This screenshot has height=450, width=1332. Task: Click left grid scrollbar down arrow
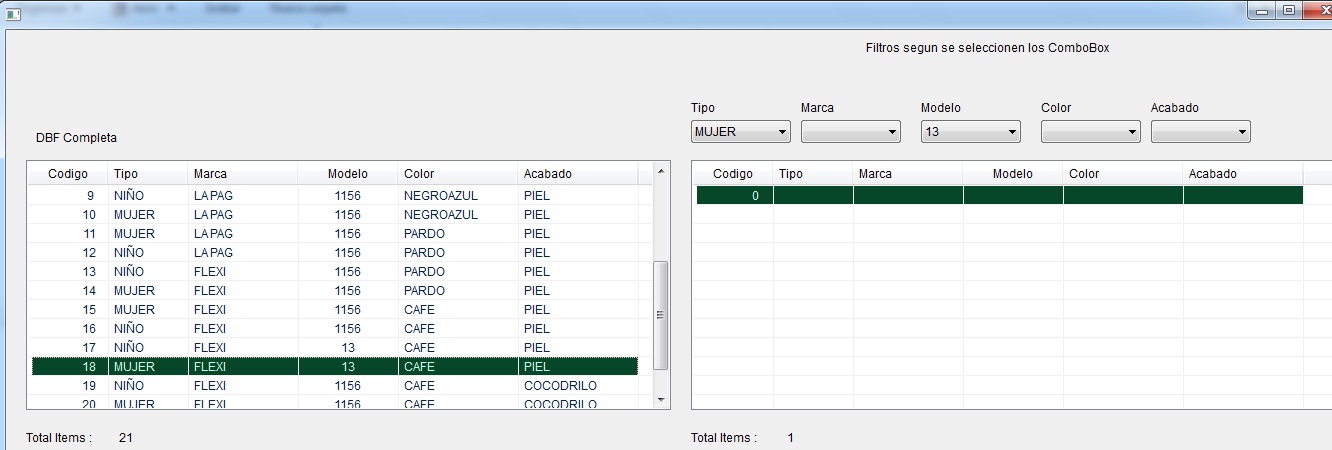[x=660, y=400]
